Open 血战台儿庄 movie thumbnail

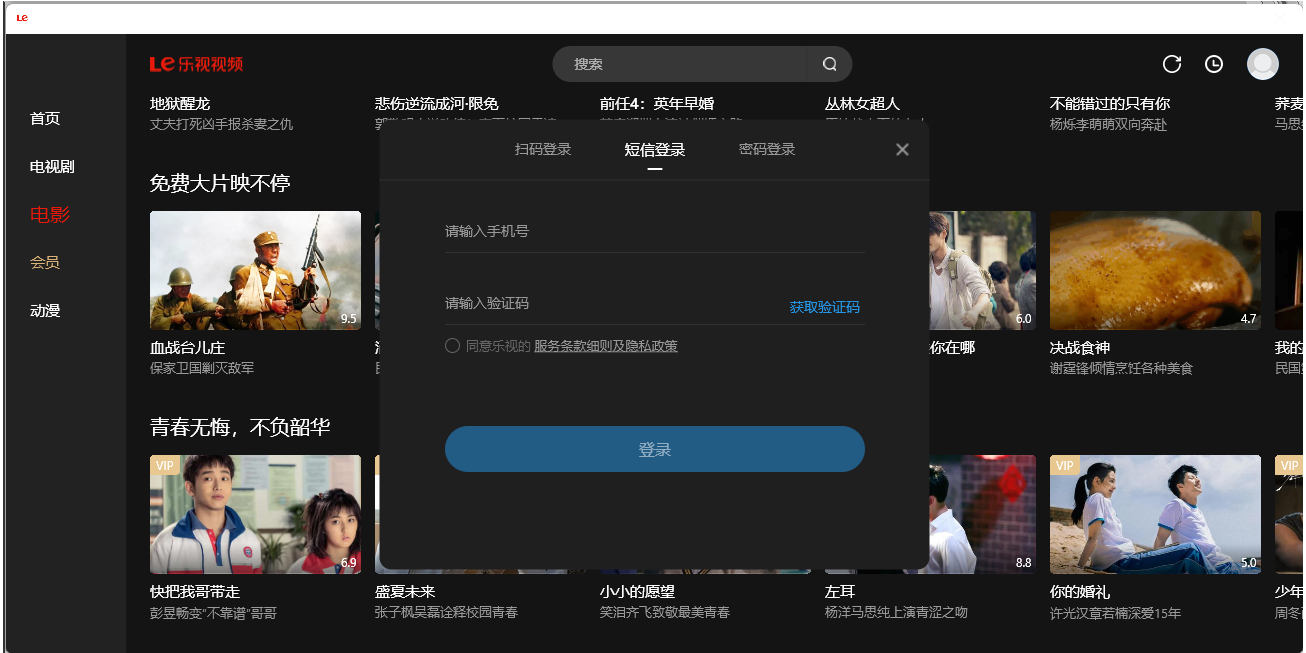point(255,270)
